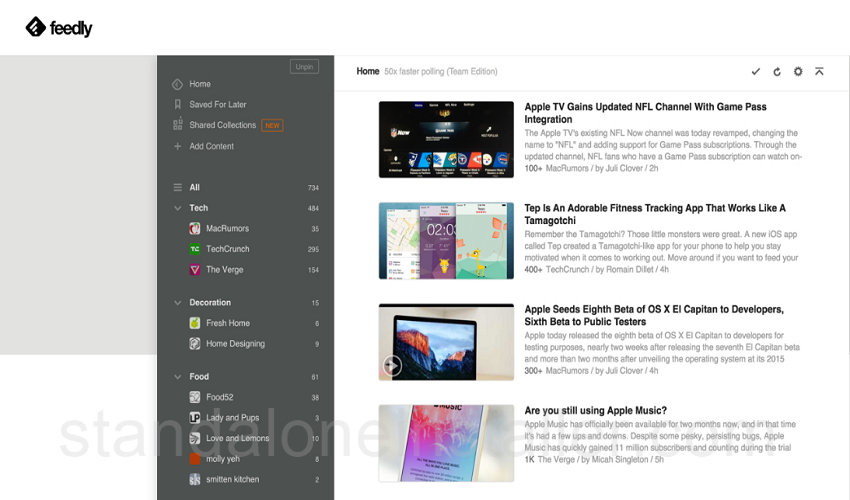Click the '734' unread count for All

(x=313, y=188)
